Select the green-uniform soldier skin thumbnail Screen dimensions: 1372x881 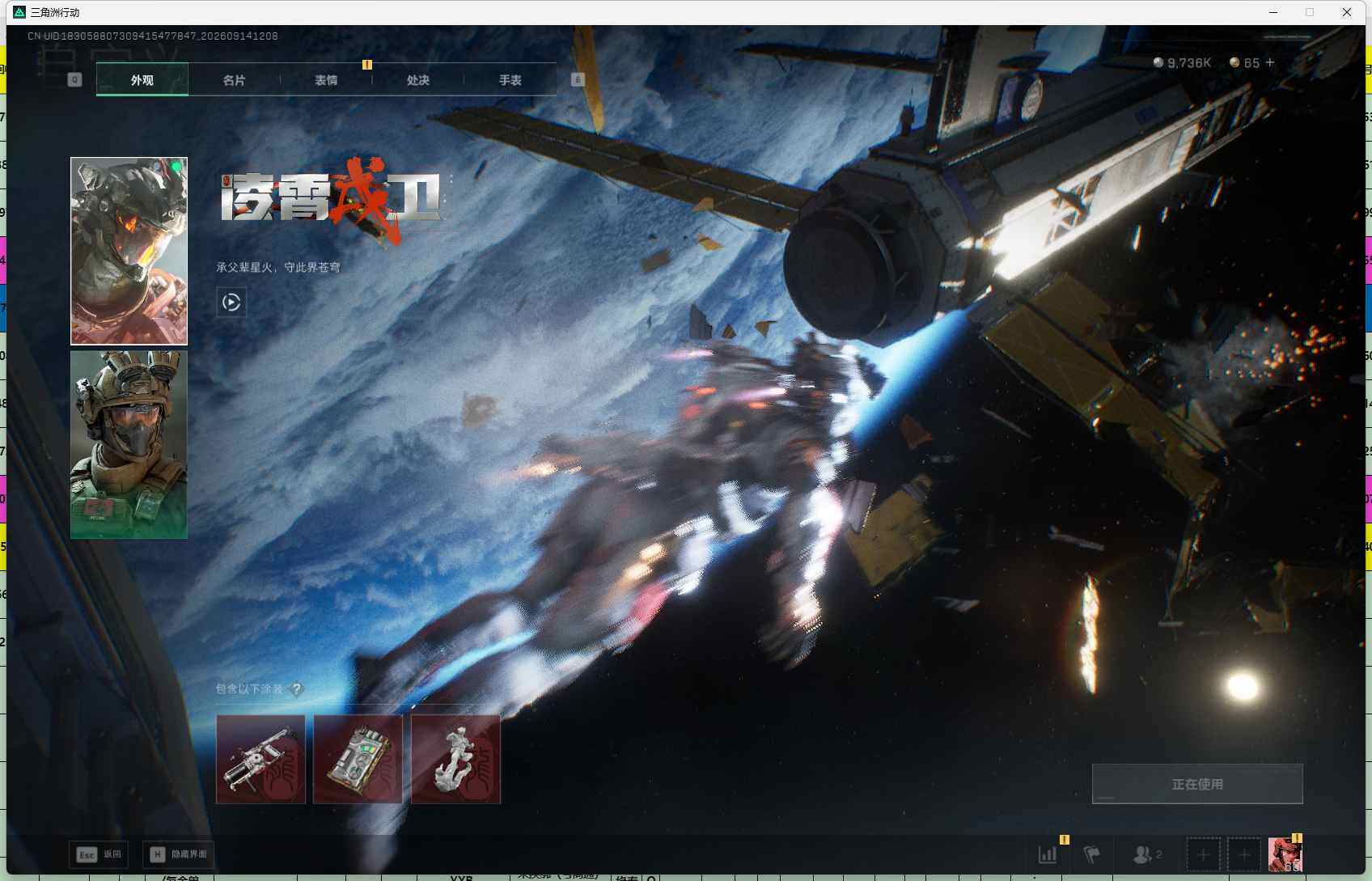tap(129, 444)
